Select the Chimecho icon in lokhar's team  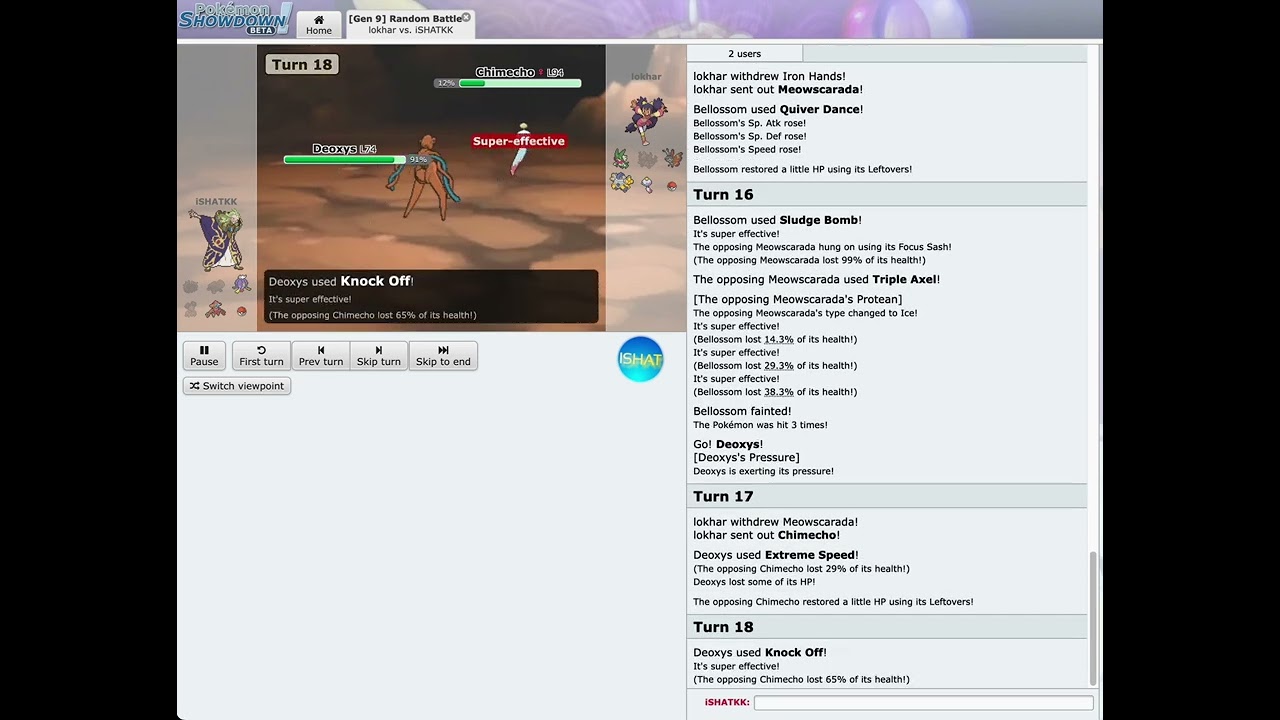(647, 183)
